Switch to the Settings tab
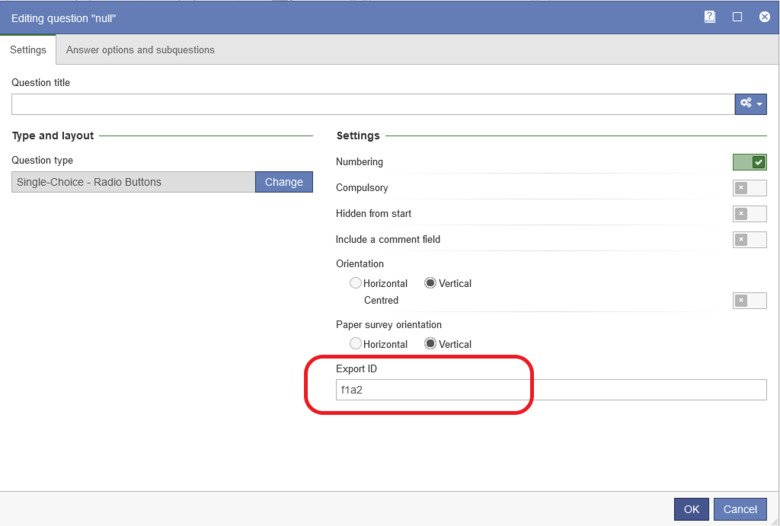This screenshot has height=526, width=780. coord(28,50)
